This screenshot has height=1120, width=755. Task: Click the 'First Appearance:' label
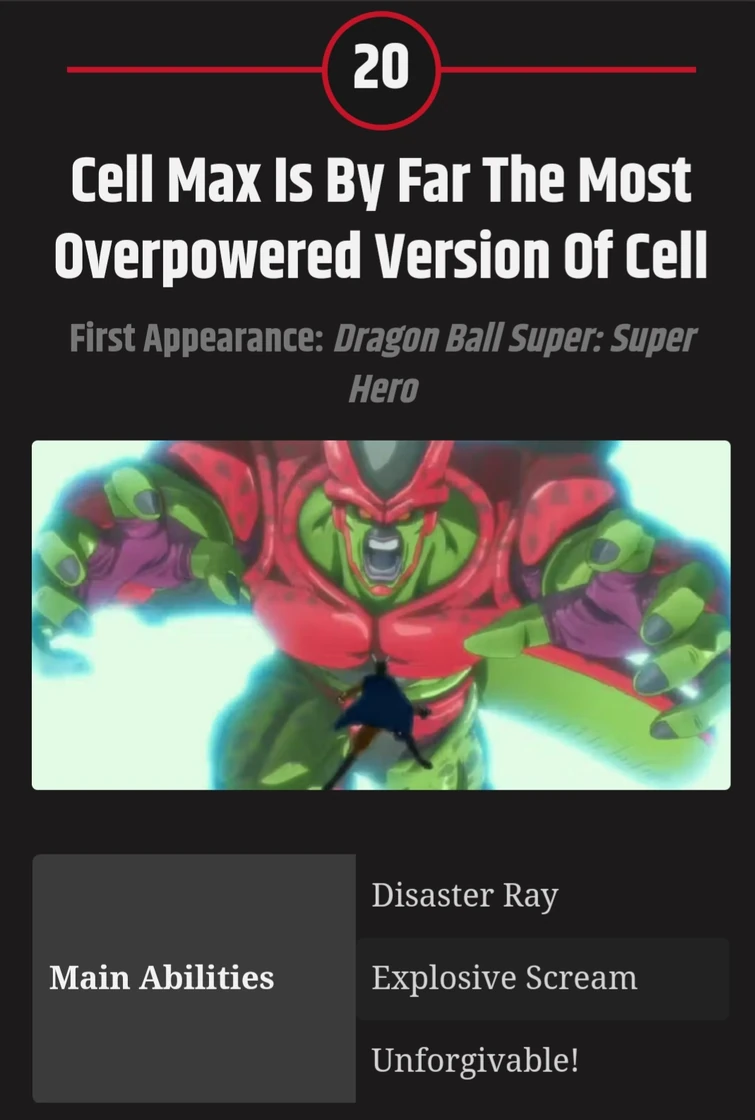[196, 337]
